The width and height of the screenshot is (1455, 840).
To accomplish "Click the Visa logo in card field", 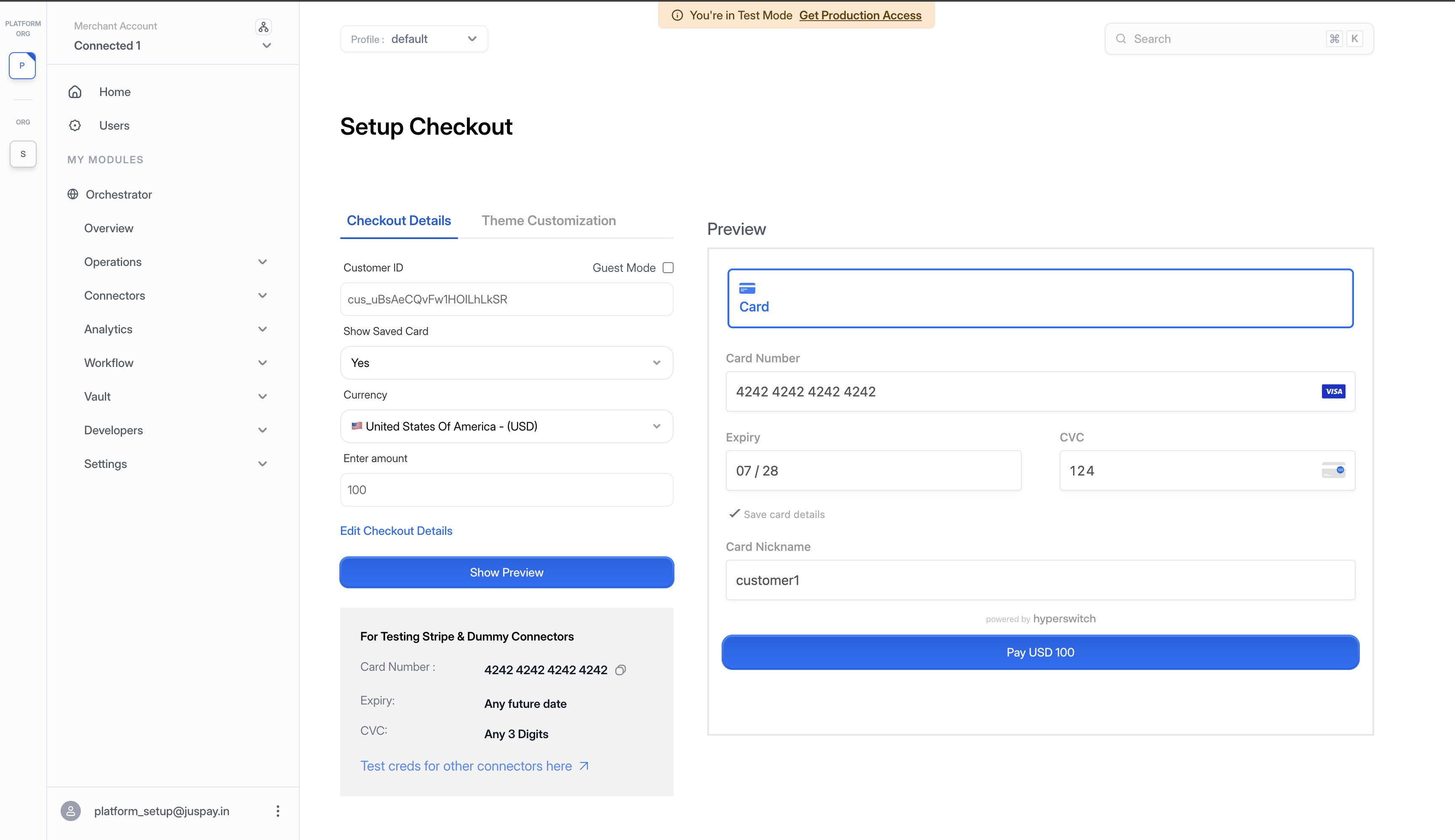I will pos(1333,391).
